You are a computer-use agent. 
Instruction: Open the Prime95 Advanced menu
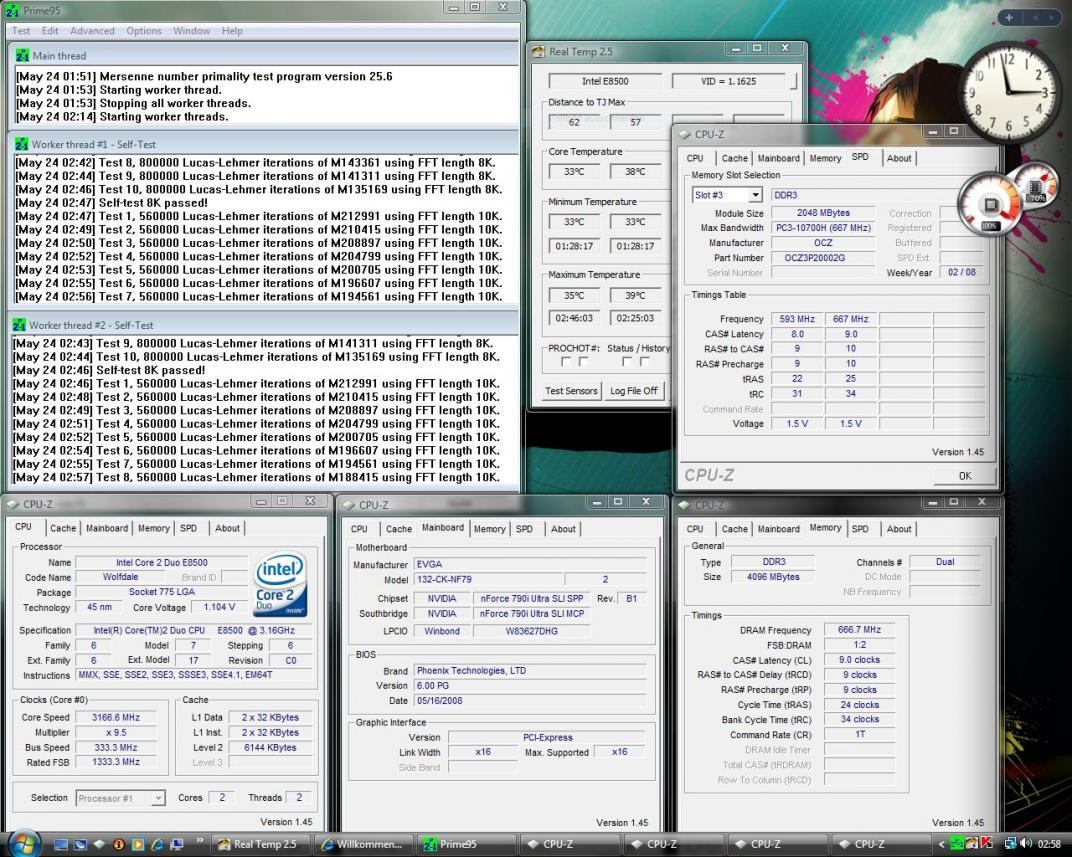(x=92, y=31)
